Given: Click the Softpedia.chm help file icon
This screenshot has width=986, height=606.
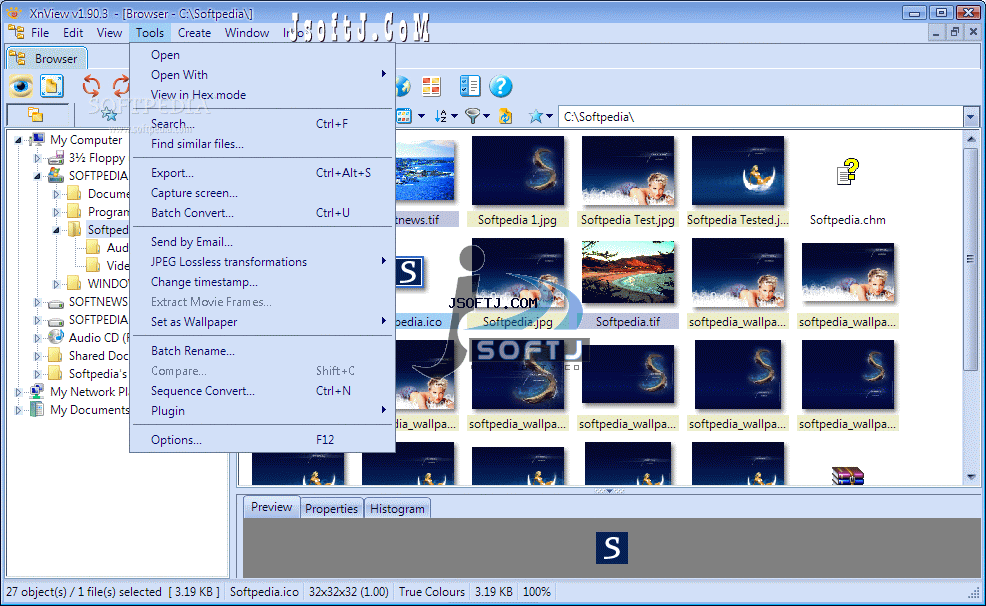Looking at the screenshot, I should (848, 172).
